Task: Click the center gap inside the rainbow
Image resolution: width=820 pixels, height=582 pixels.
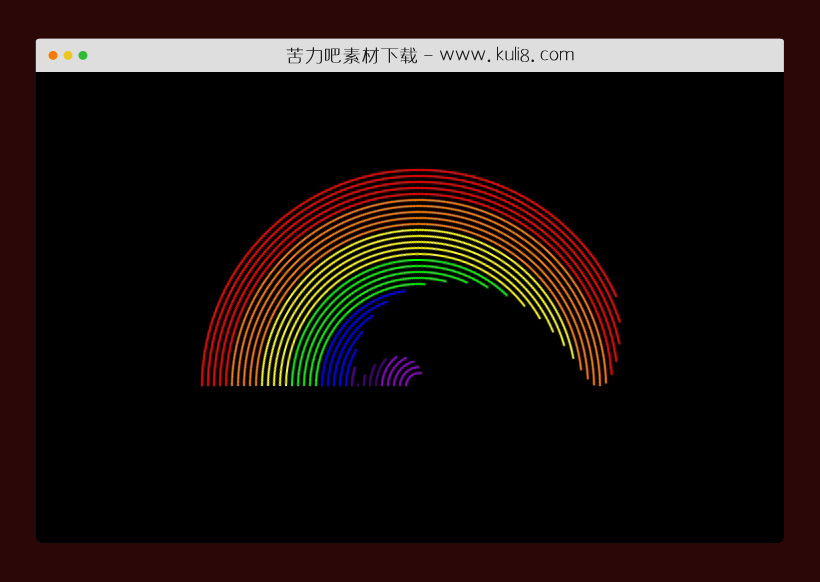Action: [x=460, y=330]
